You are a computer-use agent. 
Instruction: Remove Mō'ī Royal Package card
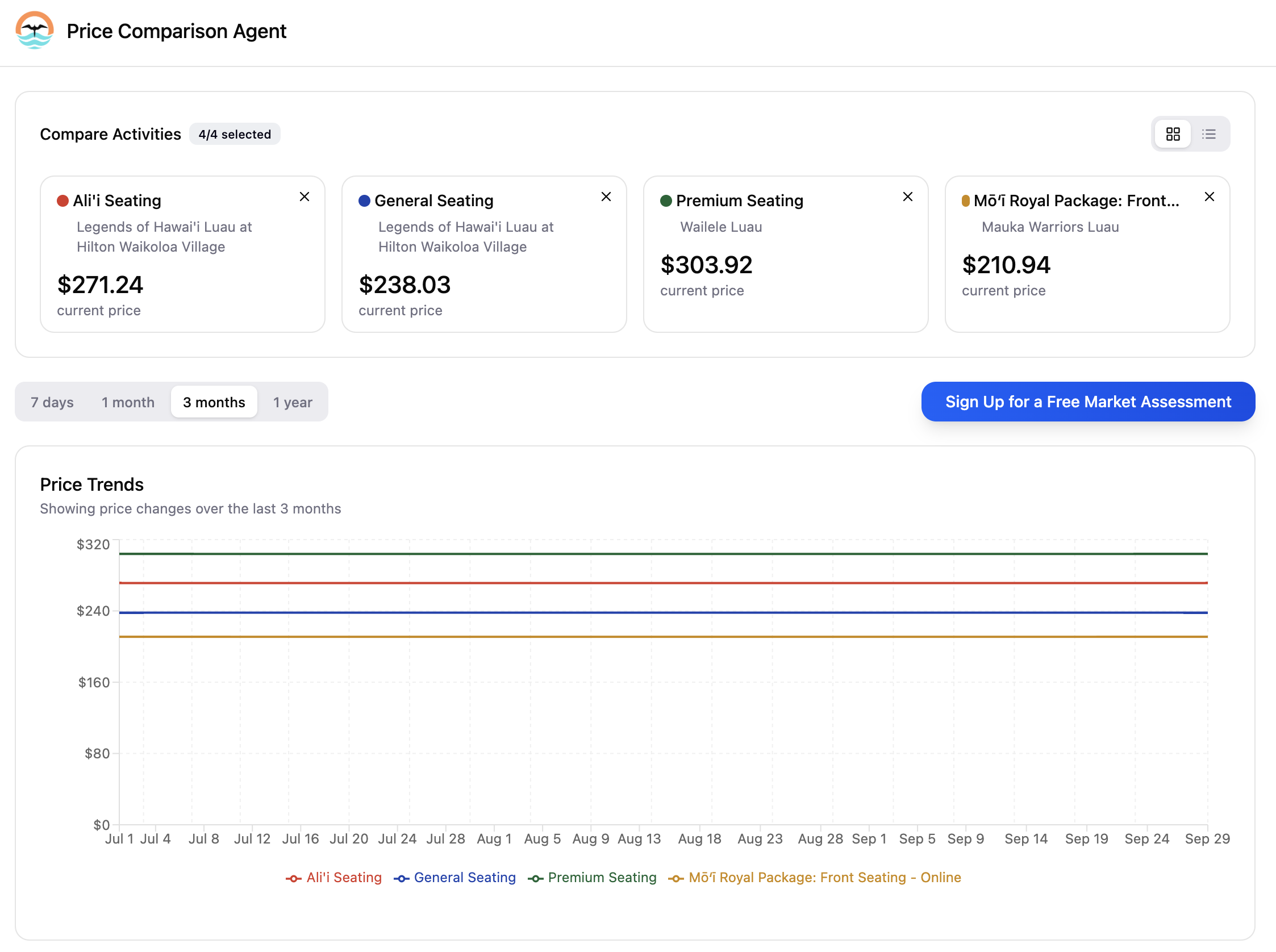[1209, 197]
